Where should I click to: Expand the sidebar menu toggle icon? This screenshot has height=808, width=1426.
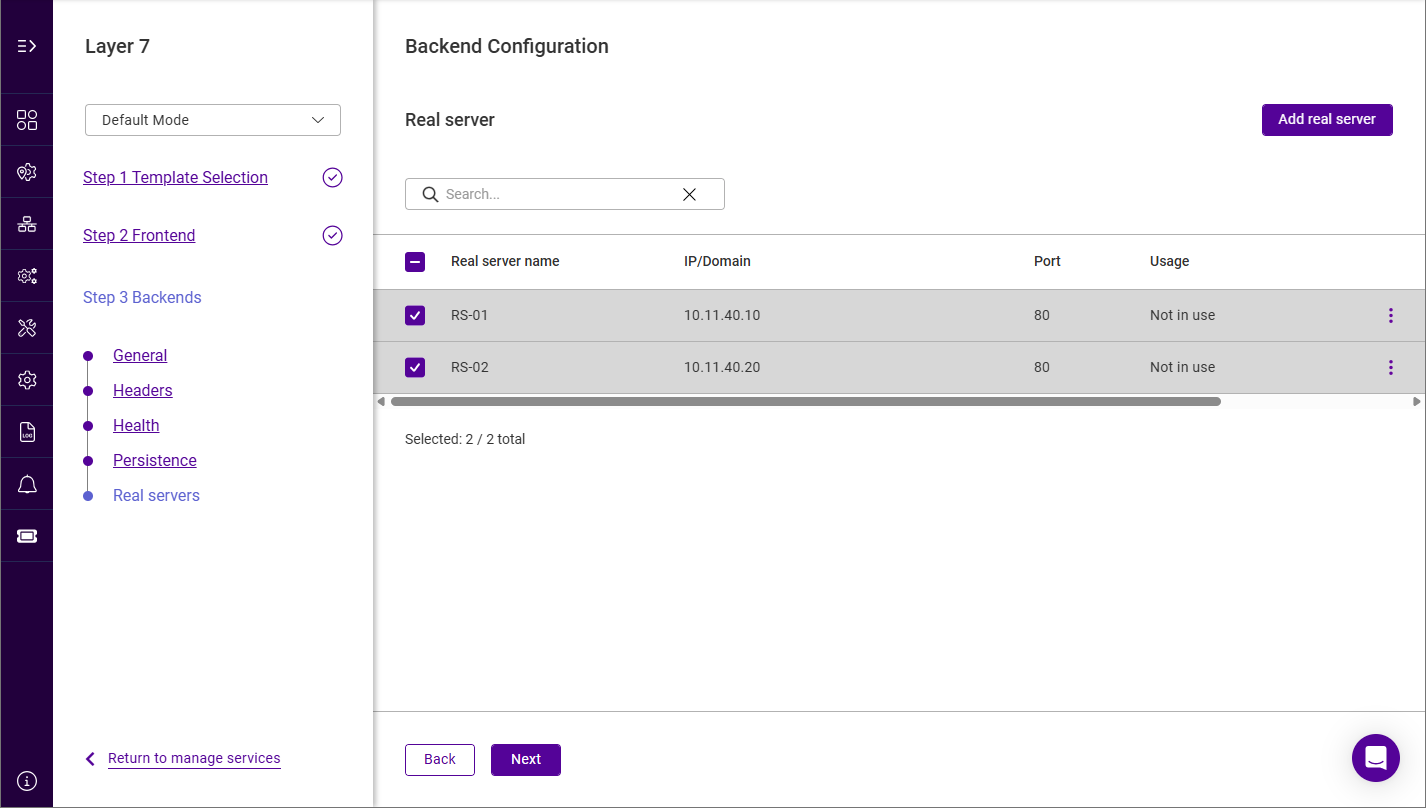coord(27,46)
